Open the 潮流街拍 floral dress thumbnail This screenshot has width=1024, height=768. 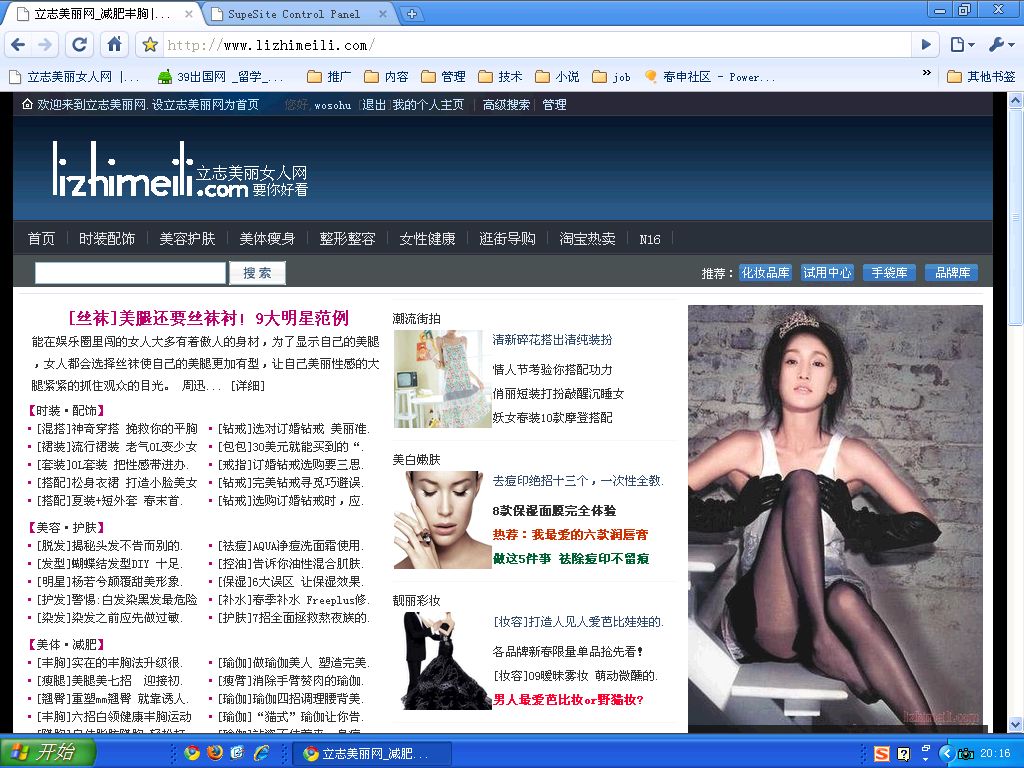pos(442,379)
